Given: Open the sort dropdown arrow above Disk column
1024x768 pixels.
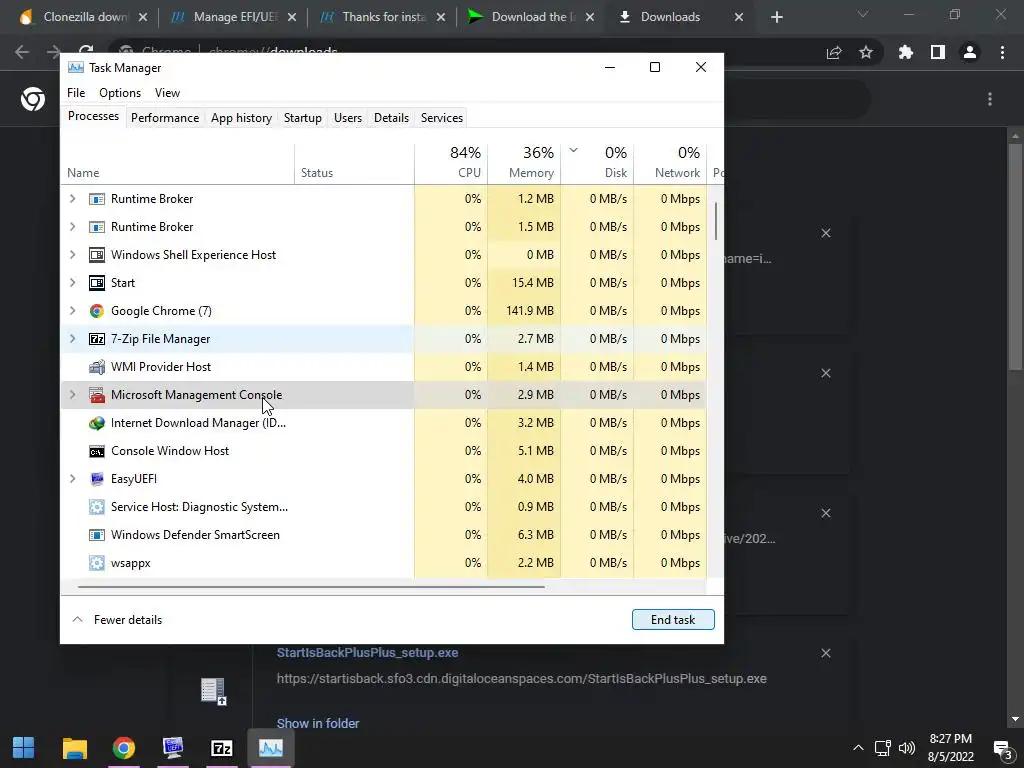Looking at the screenshot, I should point(573,151).
